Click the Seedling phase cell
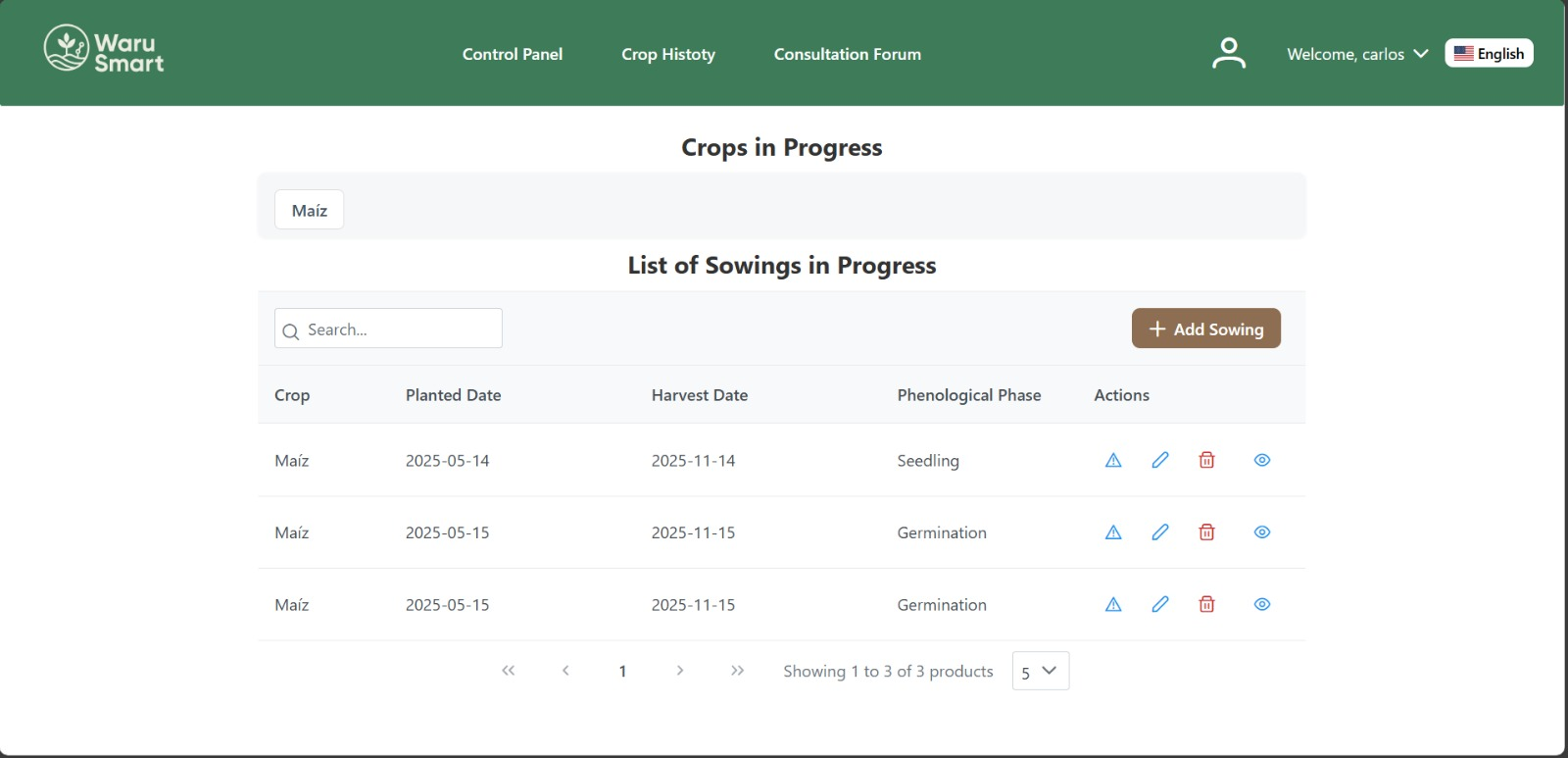1568x758 pixels. tap(928, 461)
